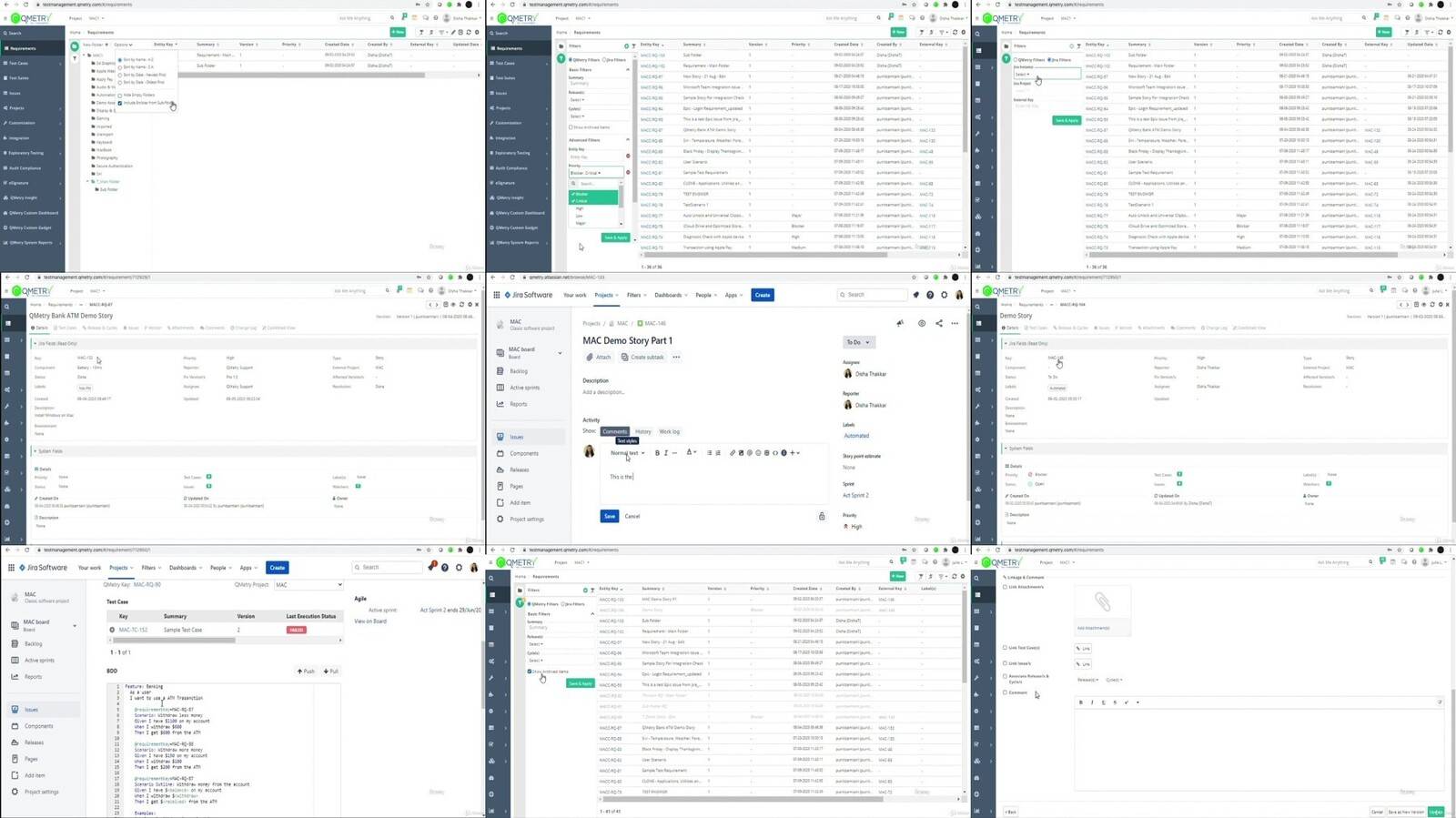The image size is (1456, 818).
Task: Open the Jira app switcher on the MAC-146 page
Action: click(x=497, y=295)
